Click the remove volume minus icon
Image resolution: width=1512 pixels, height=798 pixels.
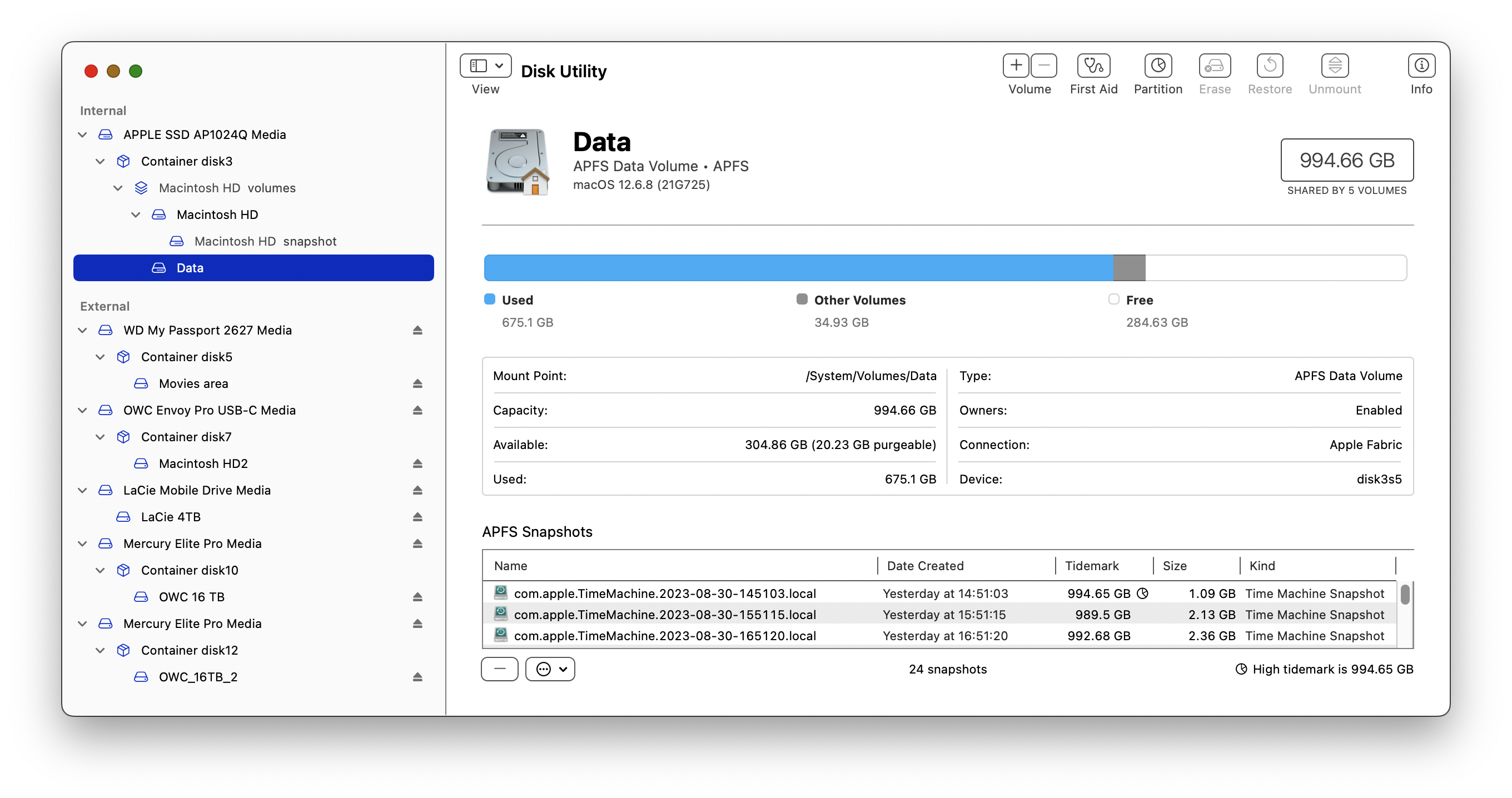(1043, 66)
